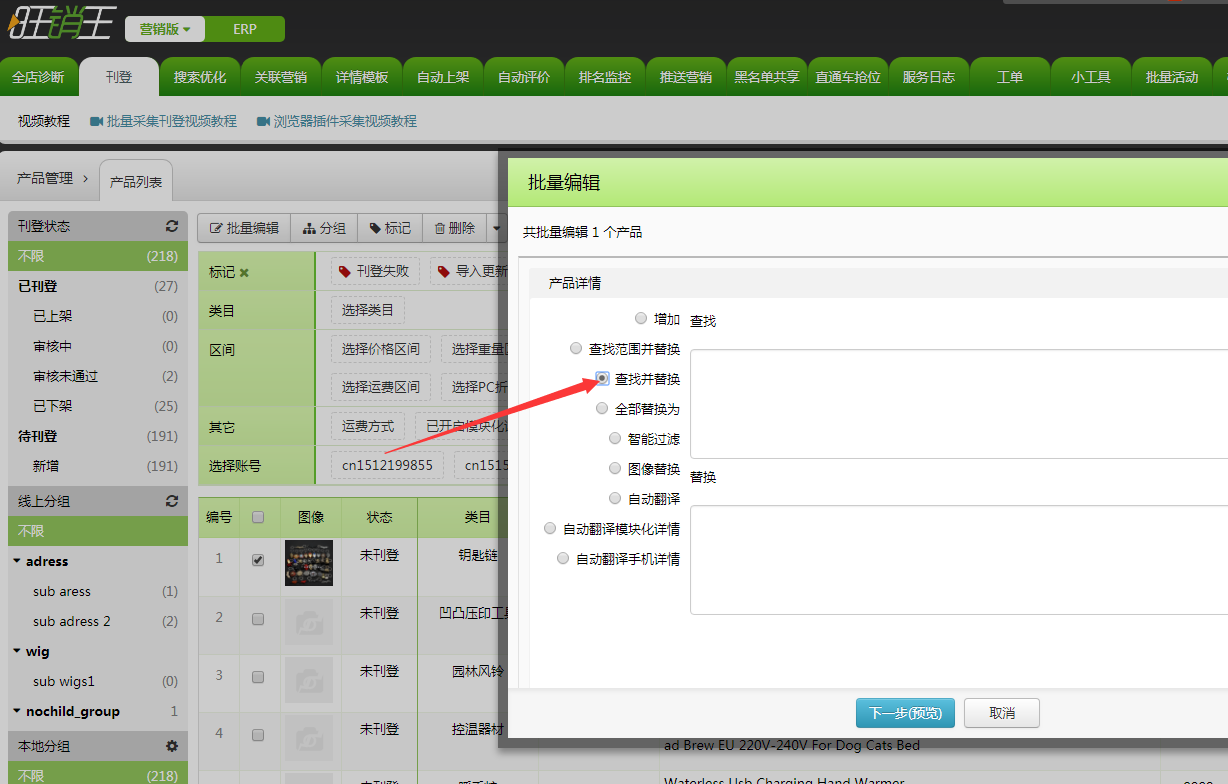
Task: Click the 批量编辑 toolbar button
Action: [244, 228]
